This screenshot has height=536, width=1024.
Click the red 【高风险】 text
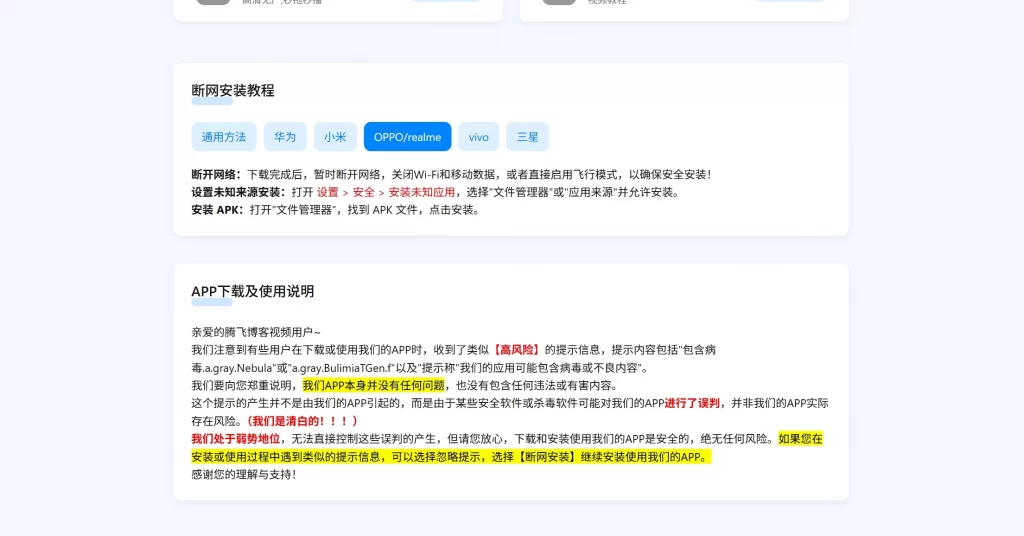click(516, 350)
